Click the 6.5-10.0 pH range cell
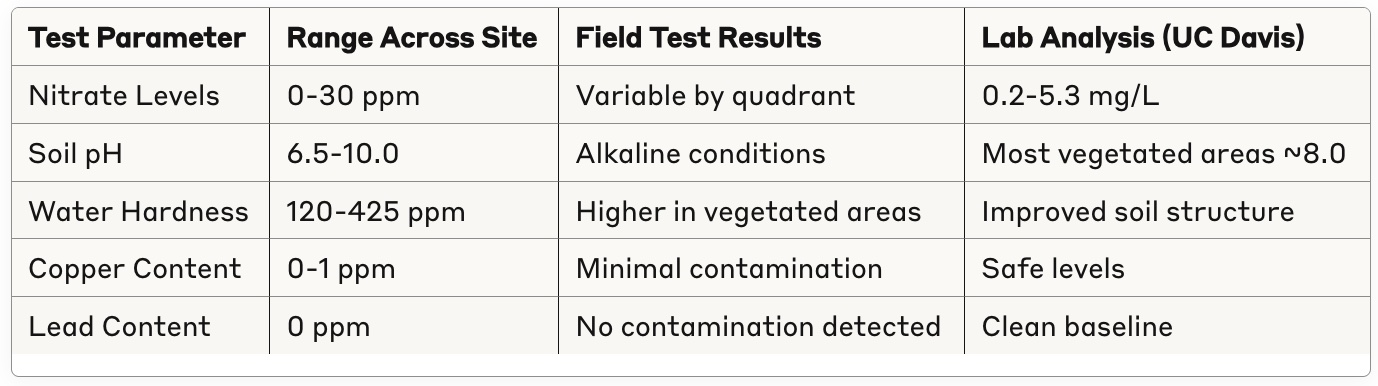The image size is (1378, 386). (x=342, y=153)
